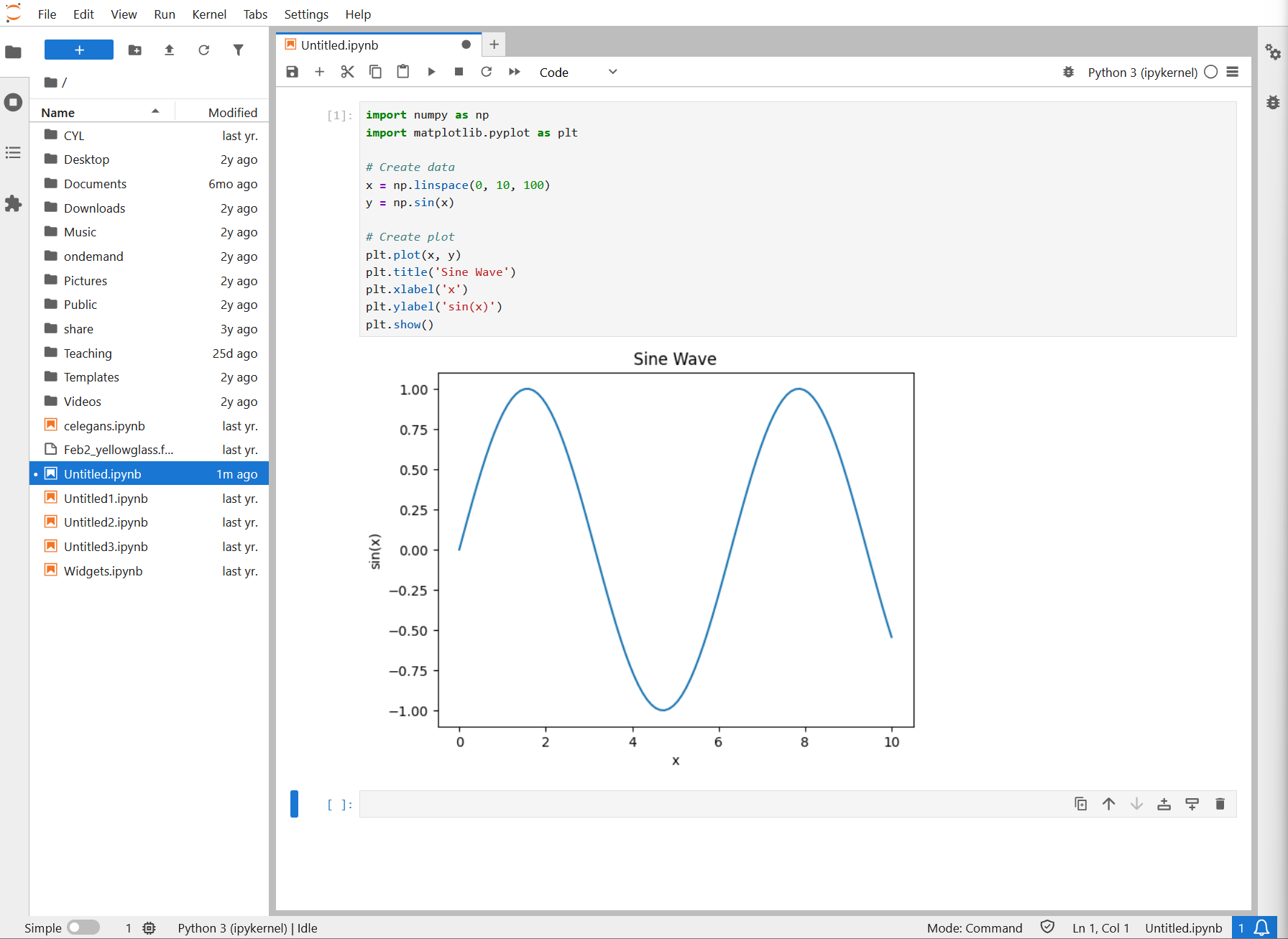Open the Settings menu
1288x939 pixels.
(x=306, y=14)
